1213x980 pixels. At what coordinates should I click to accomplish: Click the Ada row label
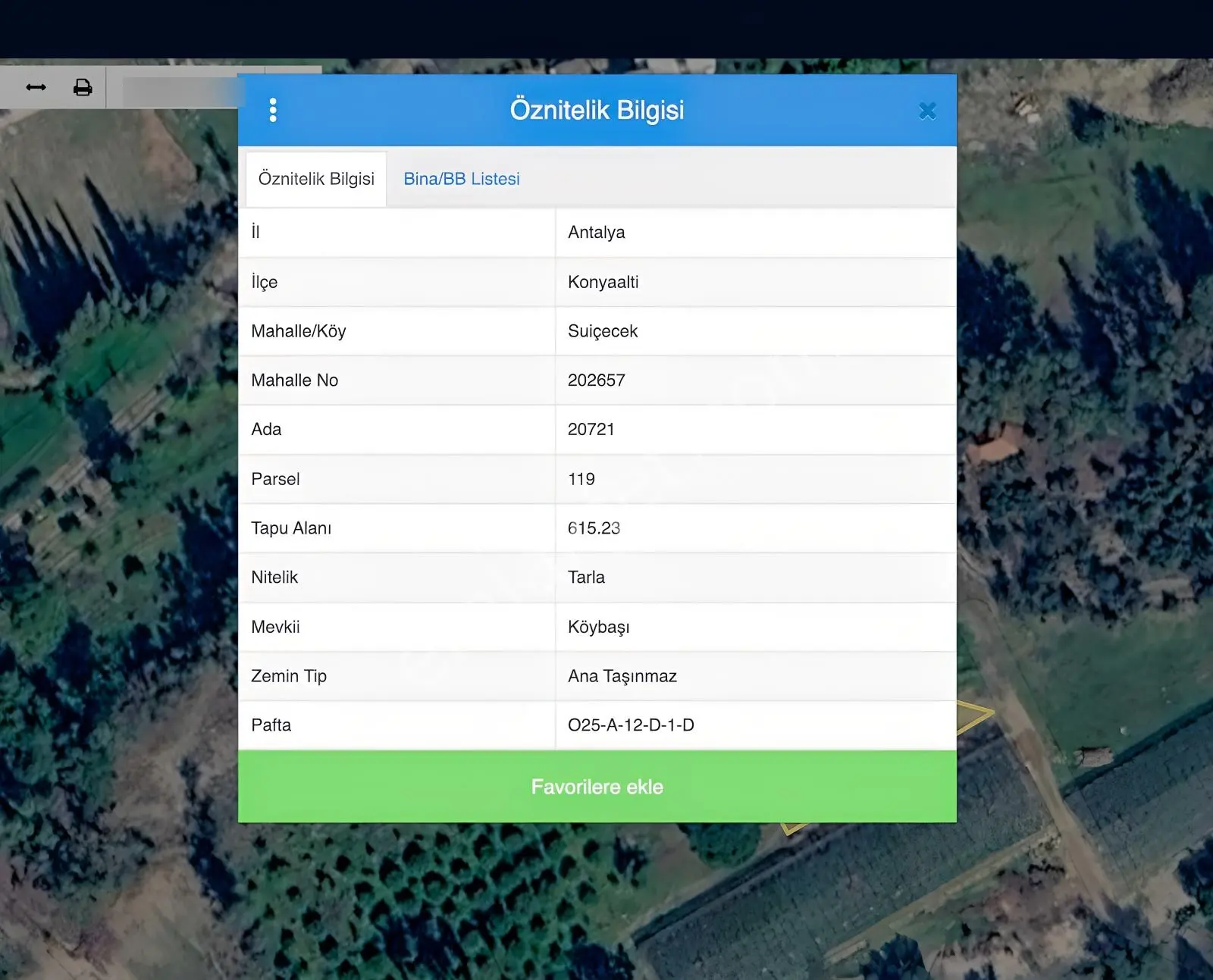point(266,430)
